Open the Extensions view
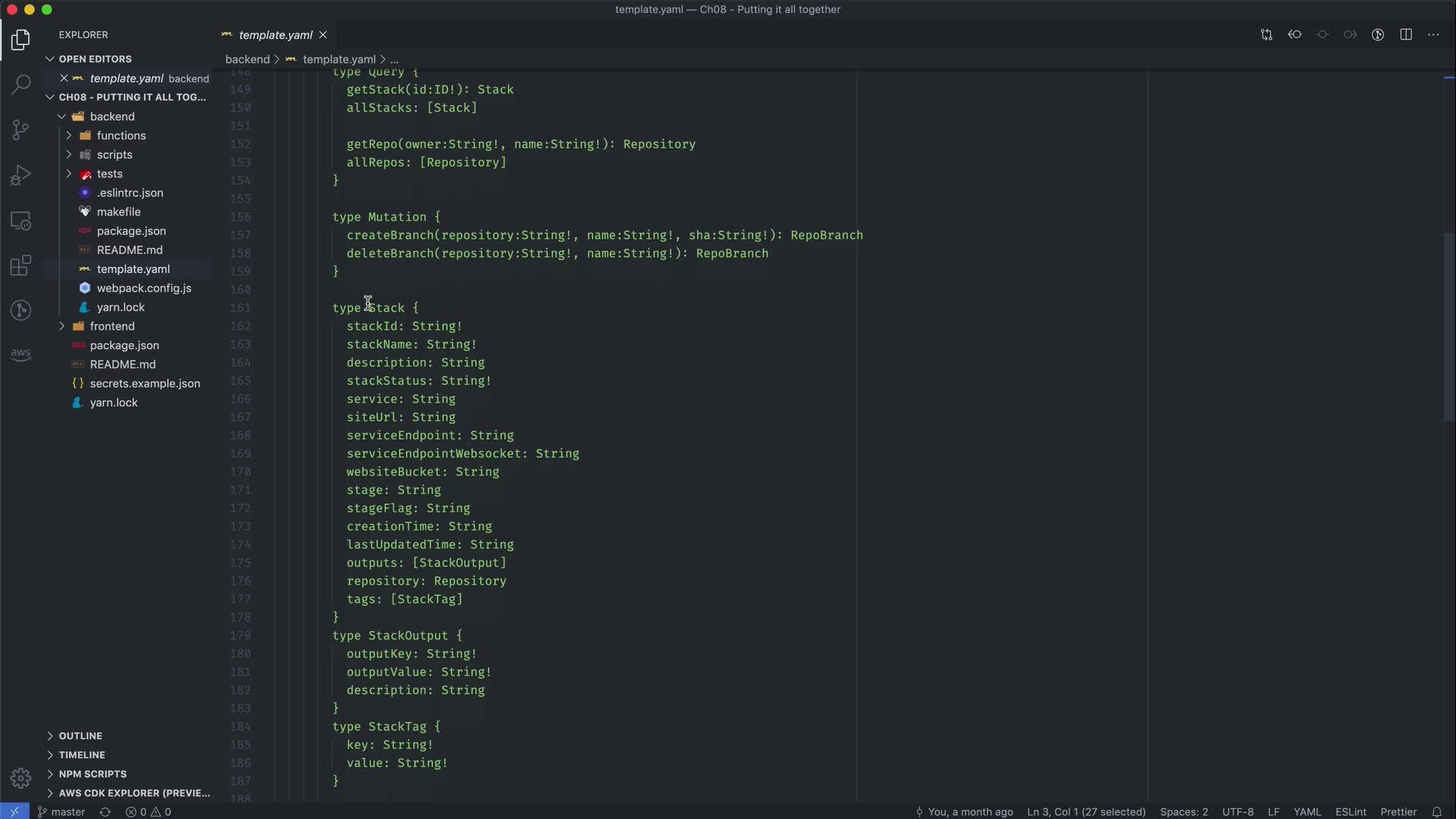The image size is (1456, 819). pos(20,266)
